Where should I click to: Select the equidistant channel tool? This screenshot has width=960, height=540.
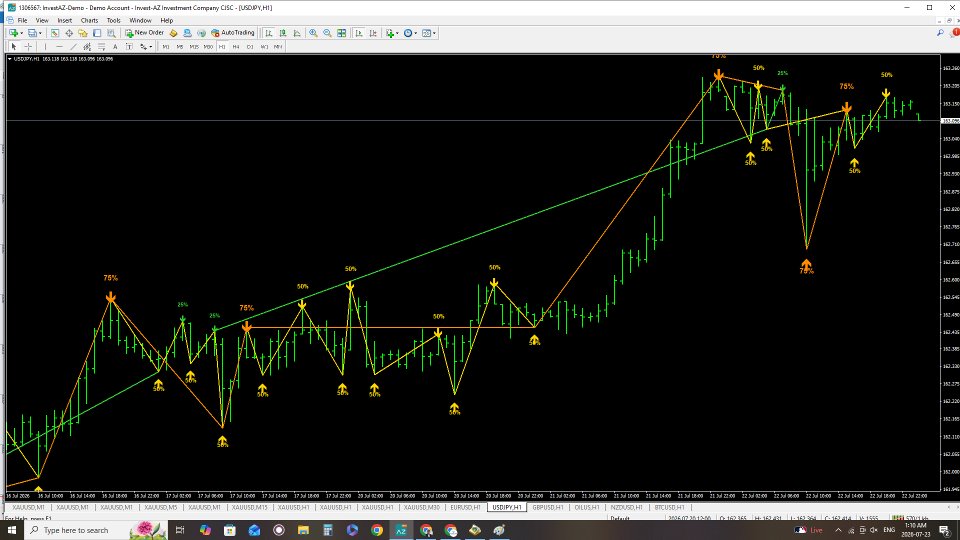[x=87, y=47]
